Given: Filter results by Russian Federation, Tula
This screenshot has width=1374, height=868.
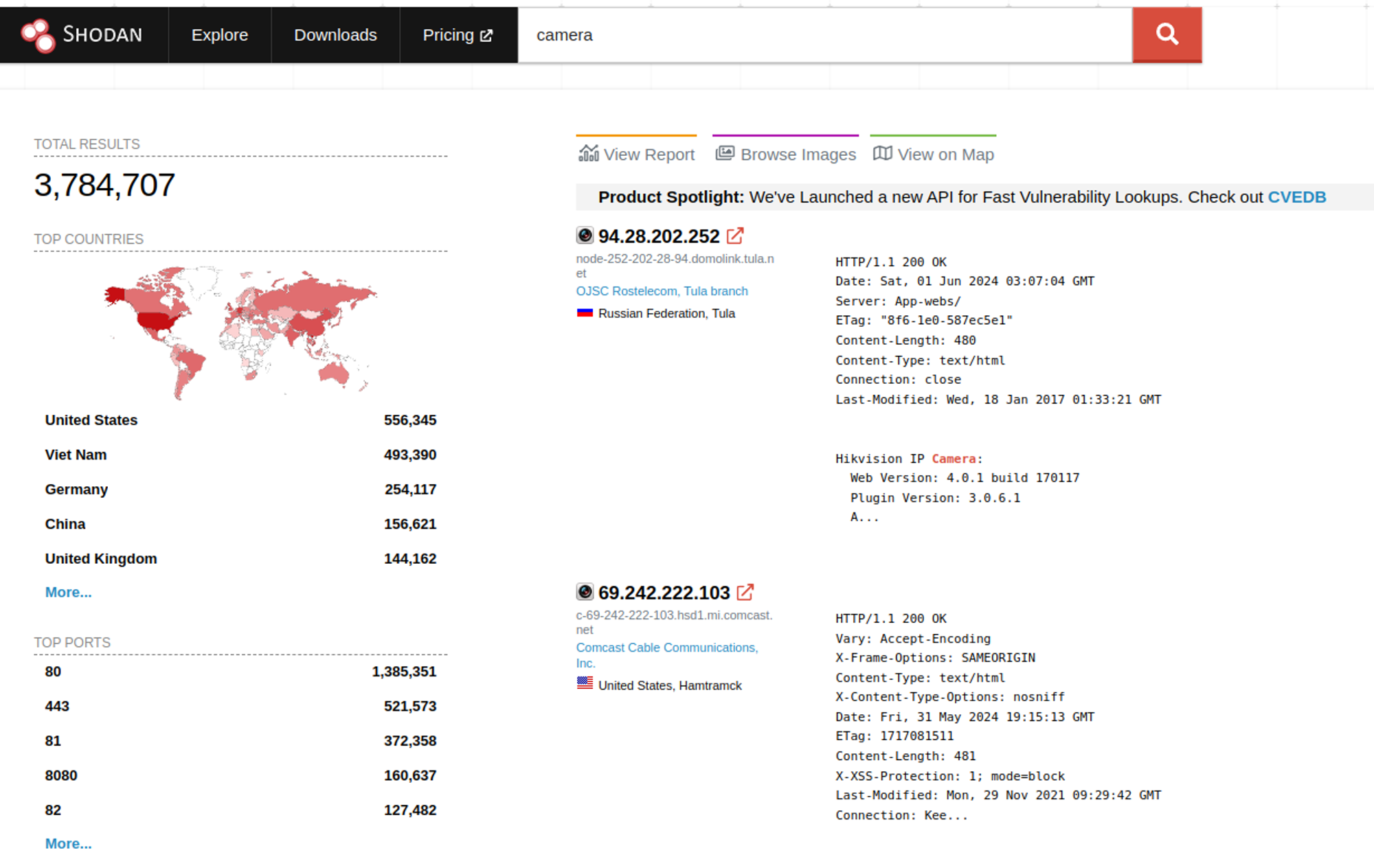Looking at the screenshot, I should (x=666, y=313).
